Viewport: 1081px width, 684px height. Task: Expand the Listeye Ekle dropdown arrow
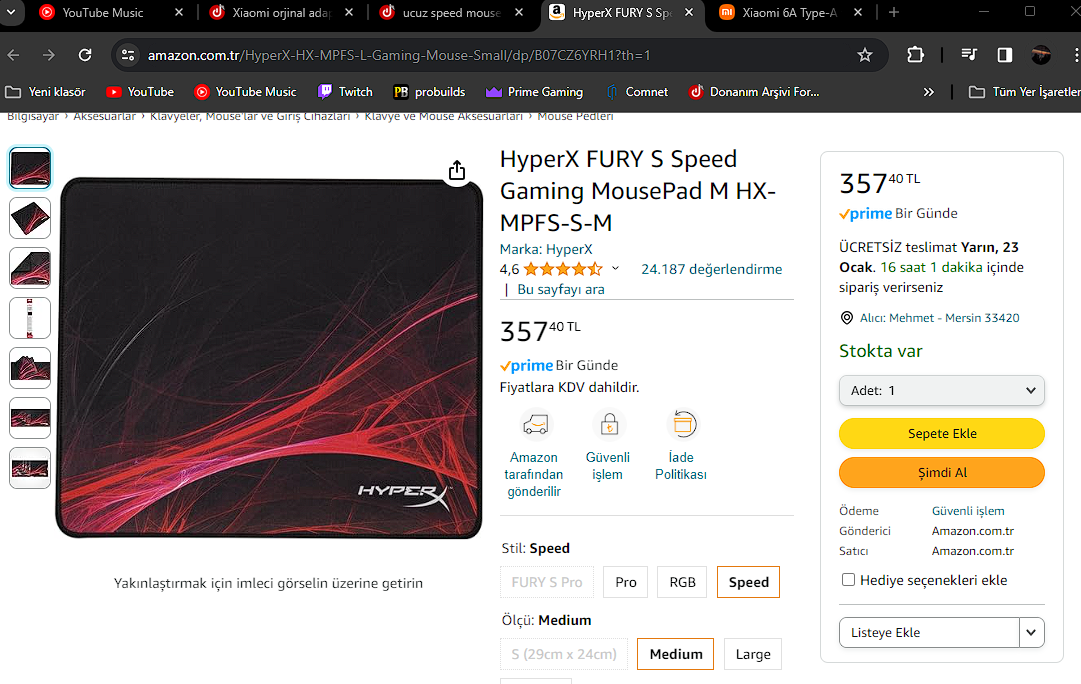tap(1032, 632)
